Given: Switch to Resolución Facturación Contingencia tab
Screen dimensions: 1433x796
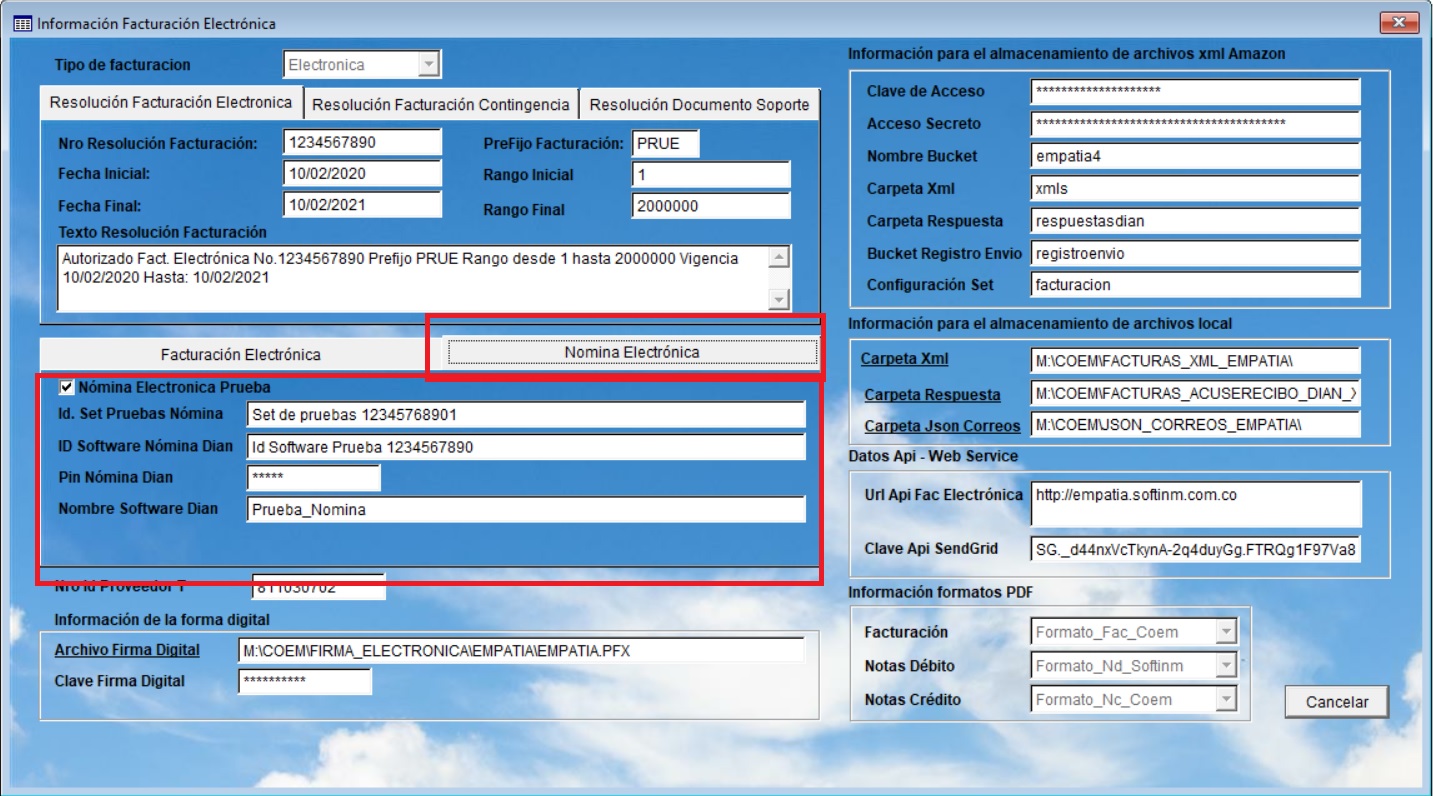Looking at the screenshot, I should click(440, 104).
